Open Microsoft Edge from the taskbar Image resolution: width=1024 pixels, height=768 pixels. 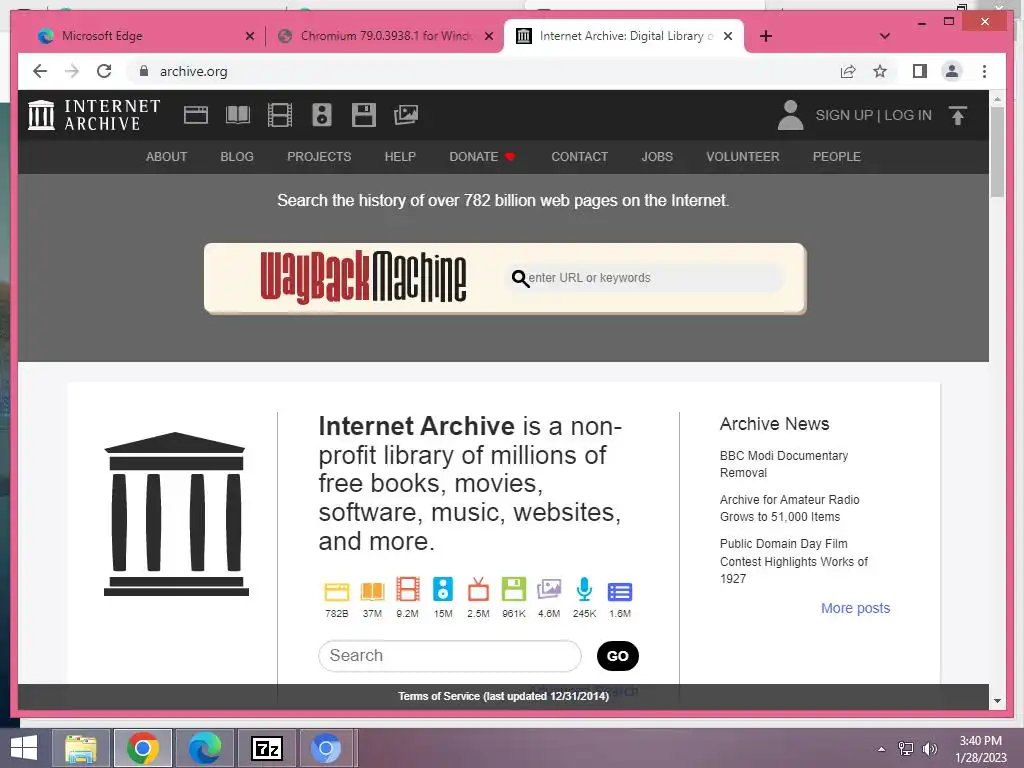click(x=204, y=748)
